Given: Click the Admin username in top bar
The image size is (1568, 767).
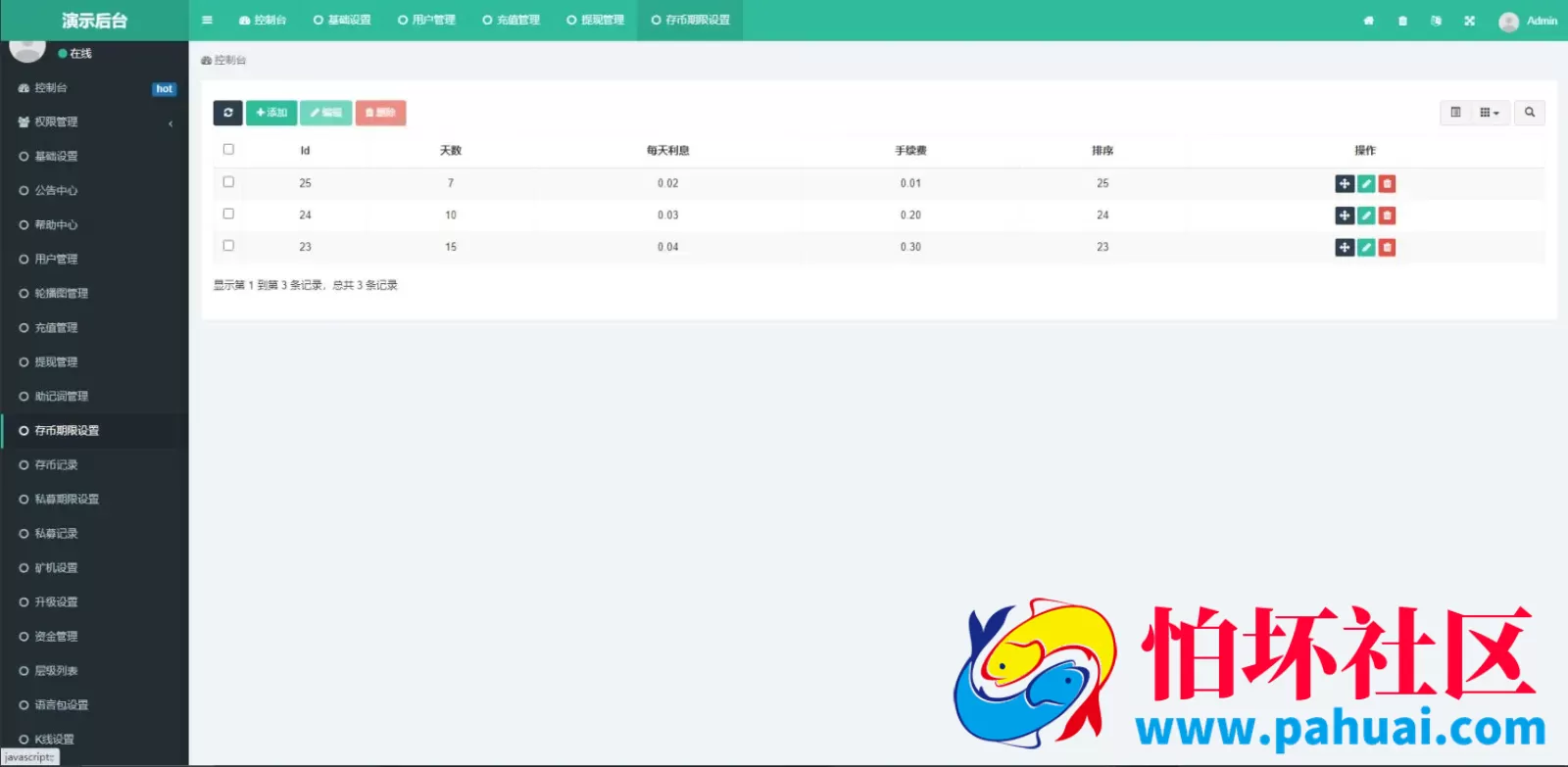Looking at the screenshot, I should (x=1542, y=21).
